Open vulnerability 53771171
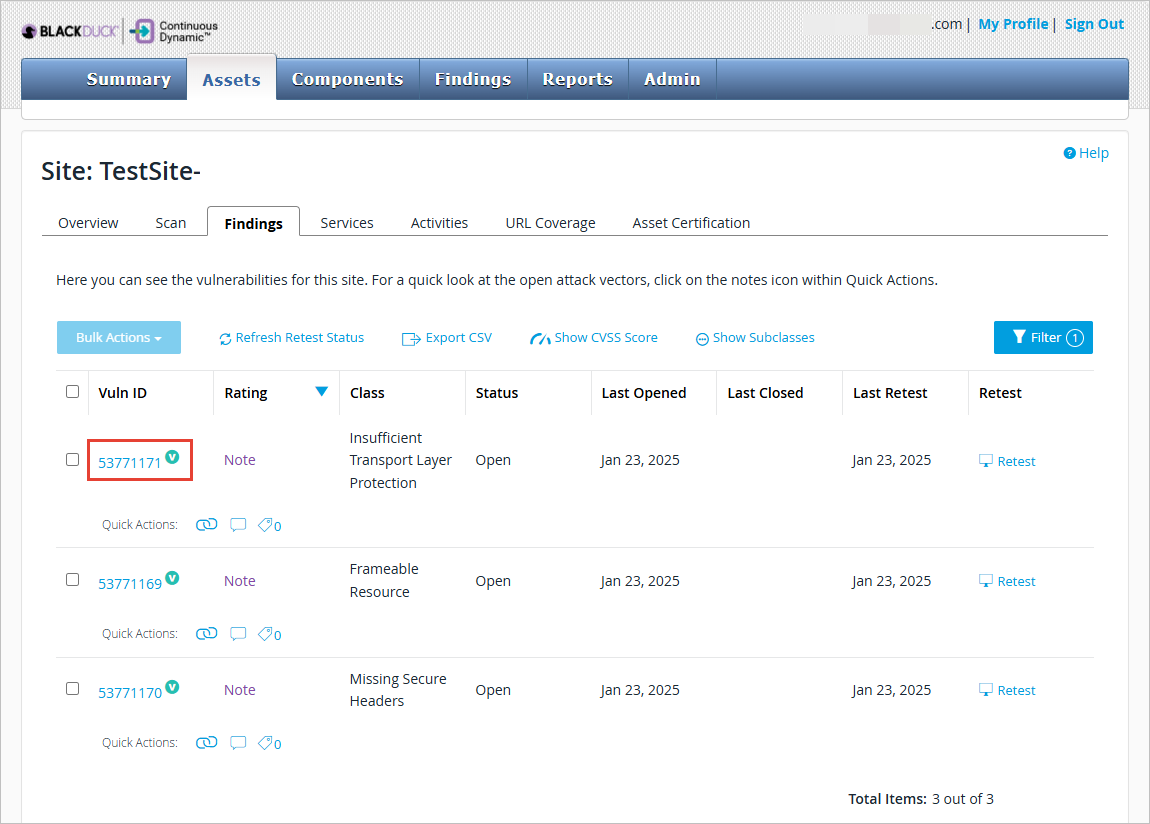 [x=130, y=463]
